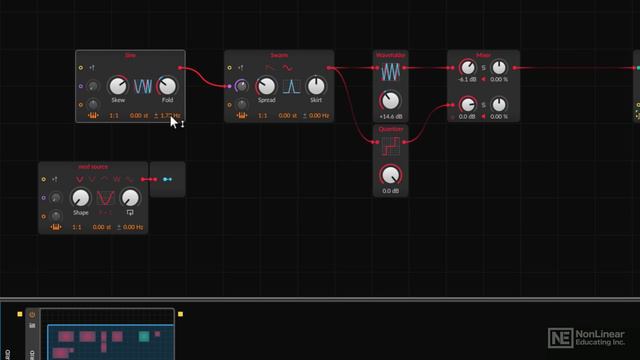Click the +14.6 dB Wavefolder value
The width and height of the screenshot is (640, 360).
(x=391, y=116)
